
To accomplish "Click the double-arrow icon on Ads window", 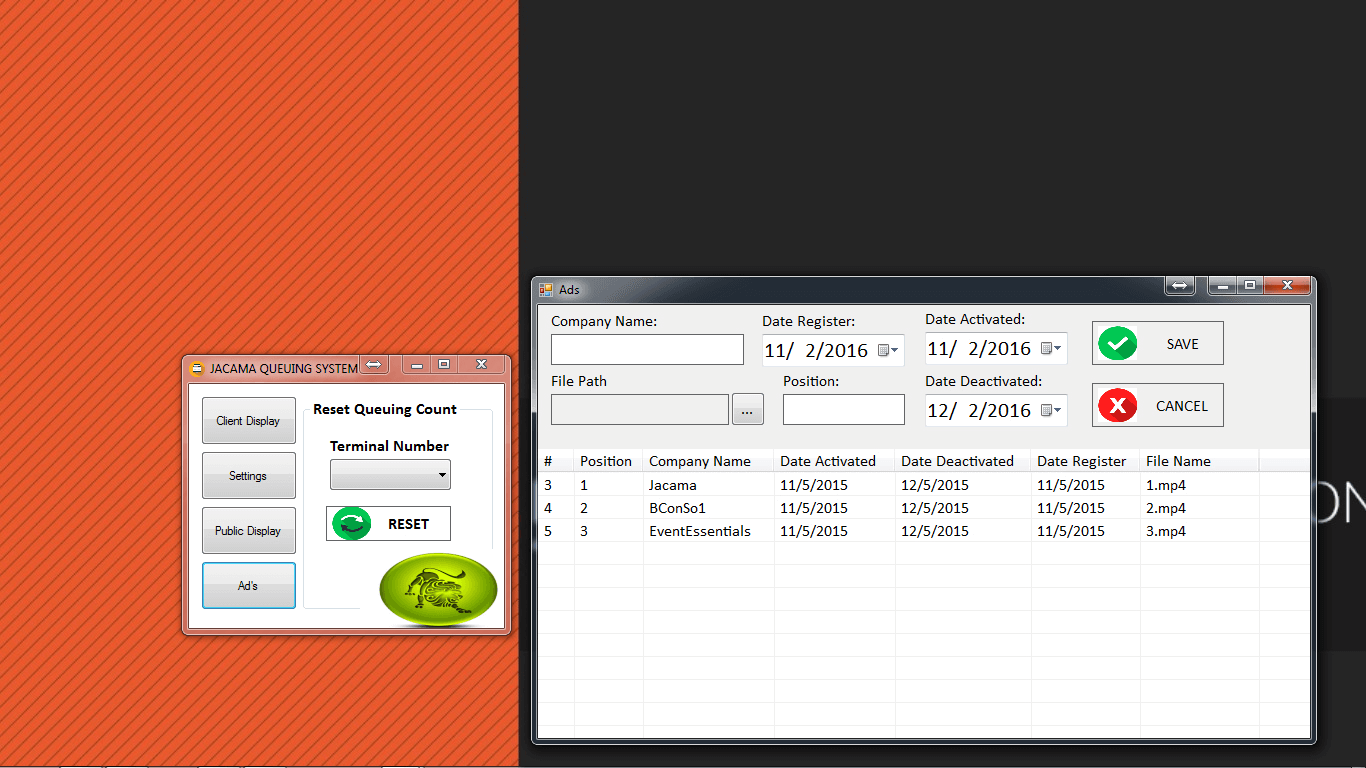I will point(1179,286).
